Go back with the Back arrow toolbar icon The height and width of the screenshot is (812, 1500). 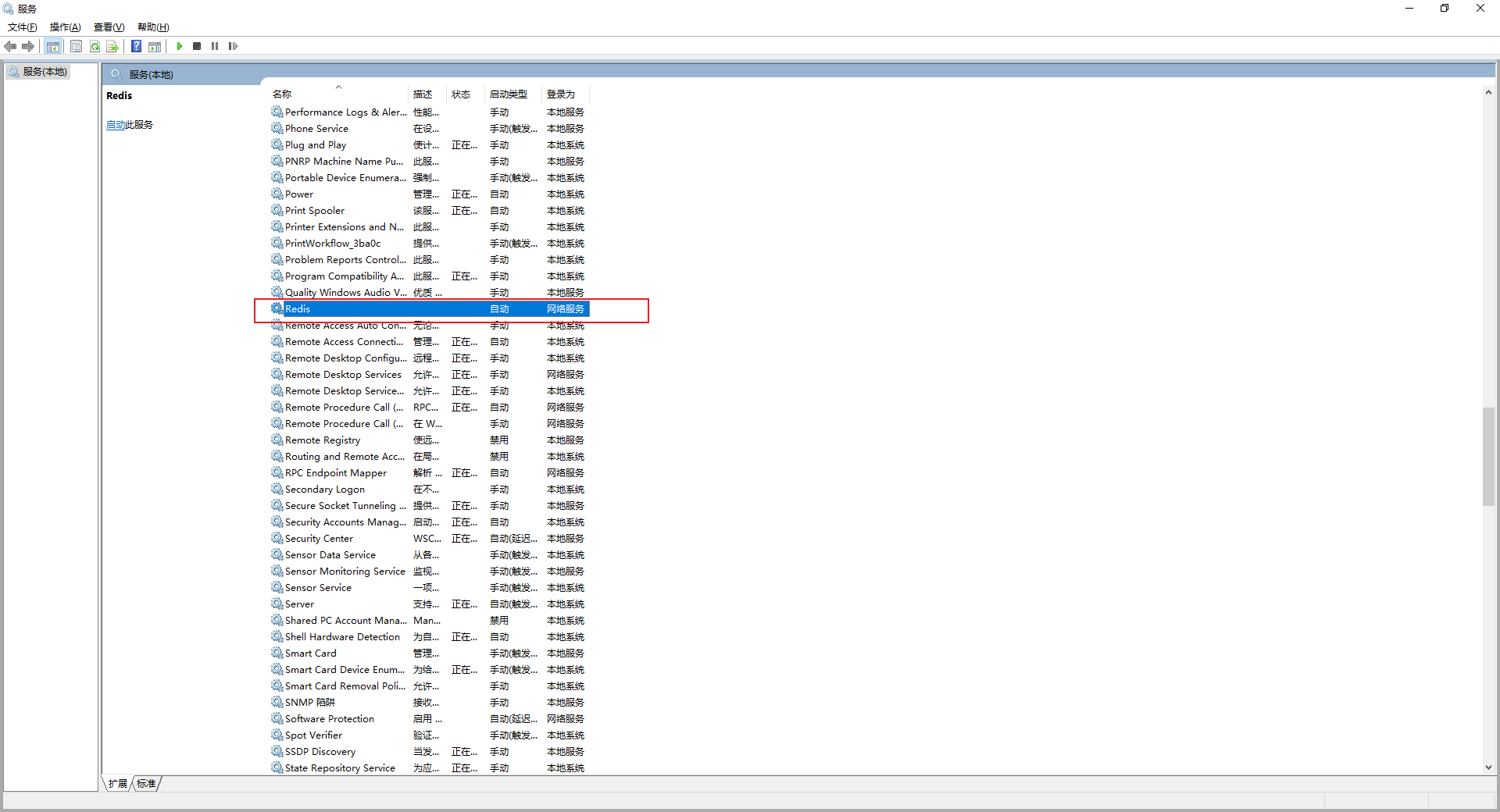pyautogui.click(x=10, y=47)
